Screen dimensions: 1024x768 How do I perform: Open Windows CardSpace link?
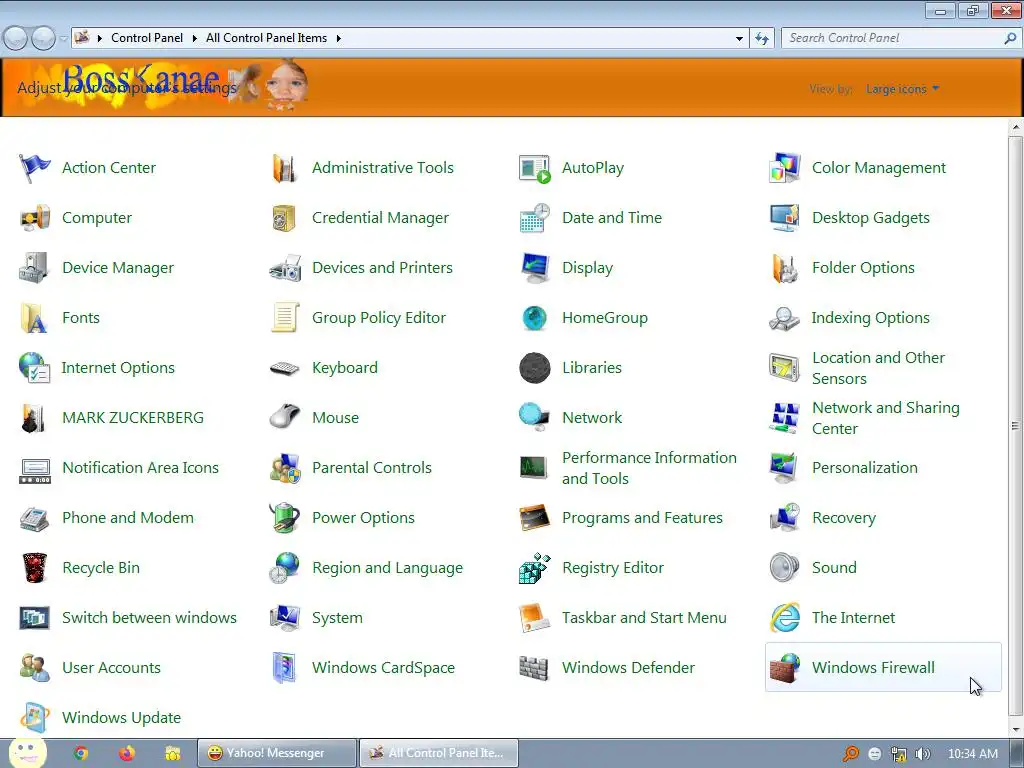[383, 668]
